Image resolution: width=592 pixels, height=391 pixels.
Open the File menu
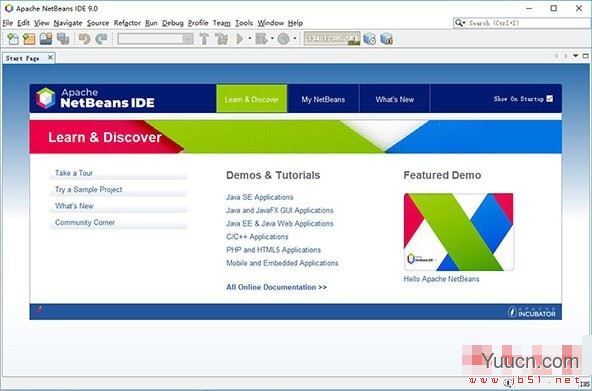click(8, 23)
